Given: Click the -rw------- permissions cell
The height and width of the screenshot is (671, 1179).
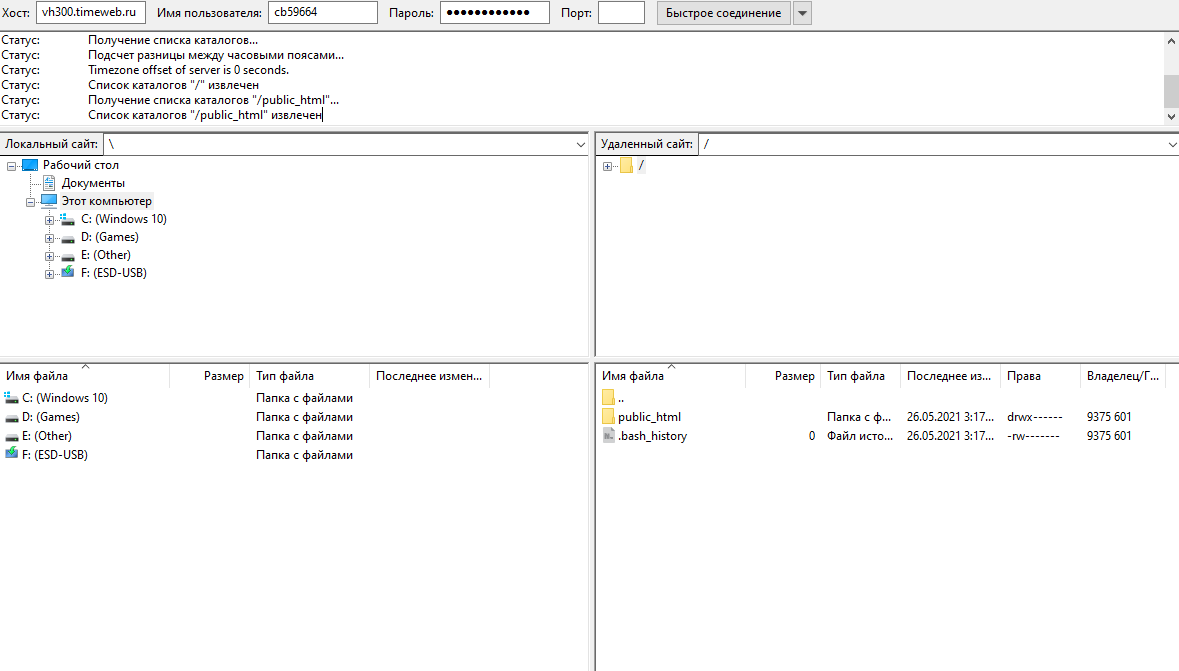Looking at the screenshot, I should pyautogui.click(x=1033, y=436).
